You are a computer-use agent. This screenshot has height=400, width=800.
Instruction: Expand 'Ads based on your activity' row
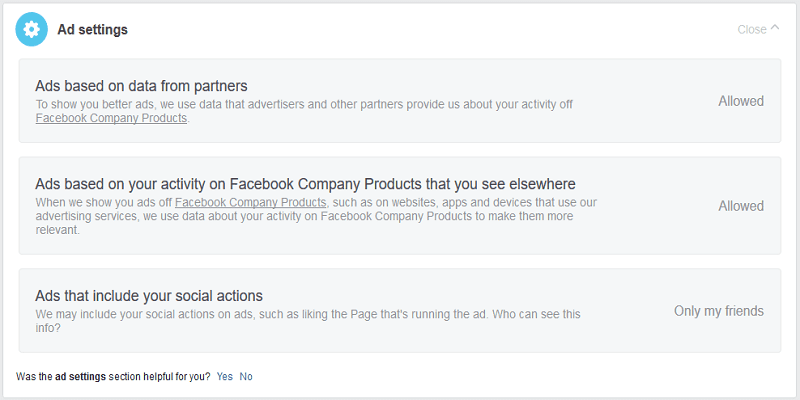pos(400,206)
